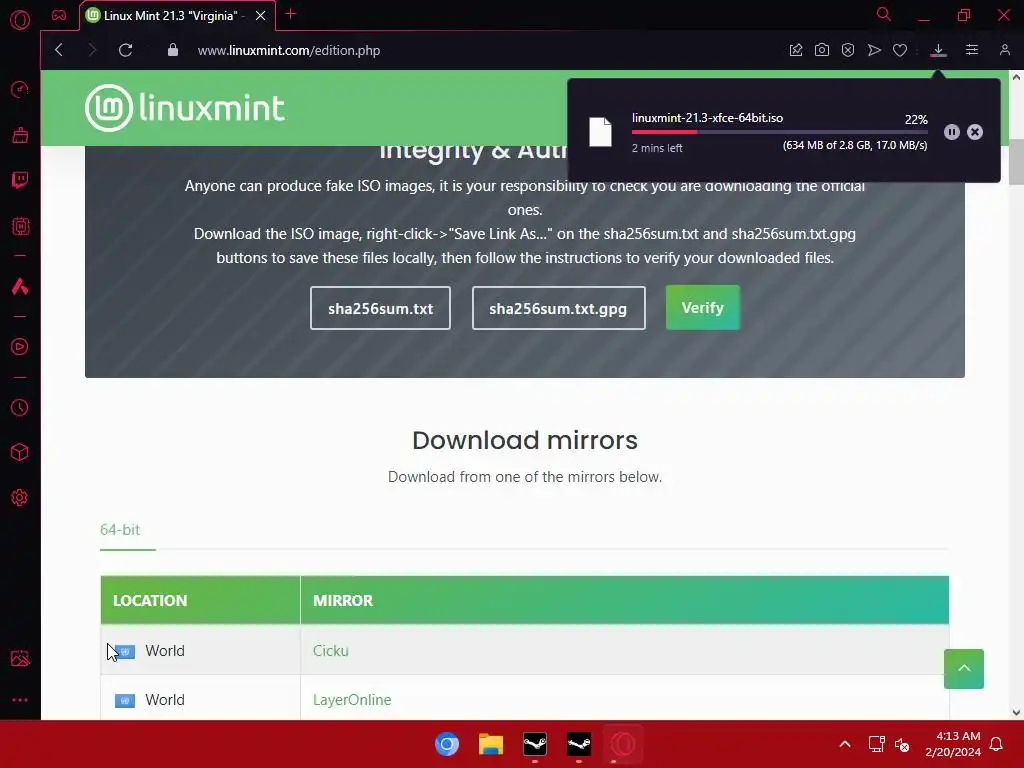This screenshot has width=1024, height=768.
Task: Open the Windows notification bell
Action: [x=996, y=744]
